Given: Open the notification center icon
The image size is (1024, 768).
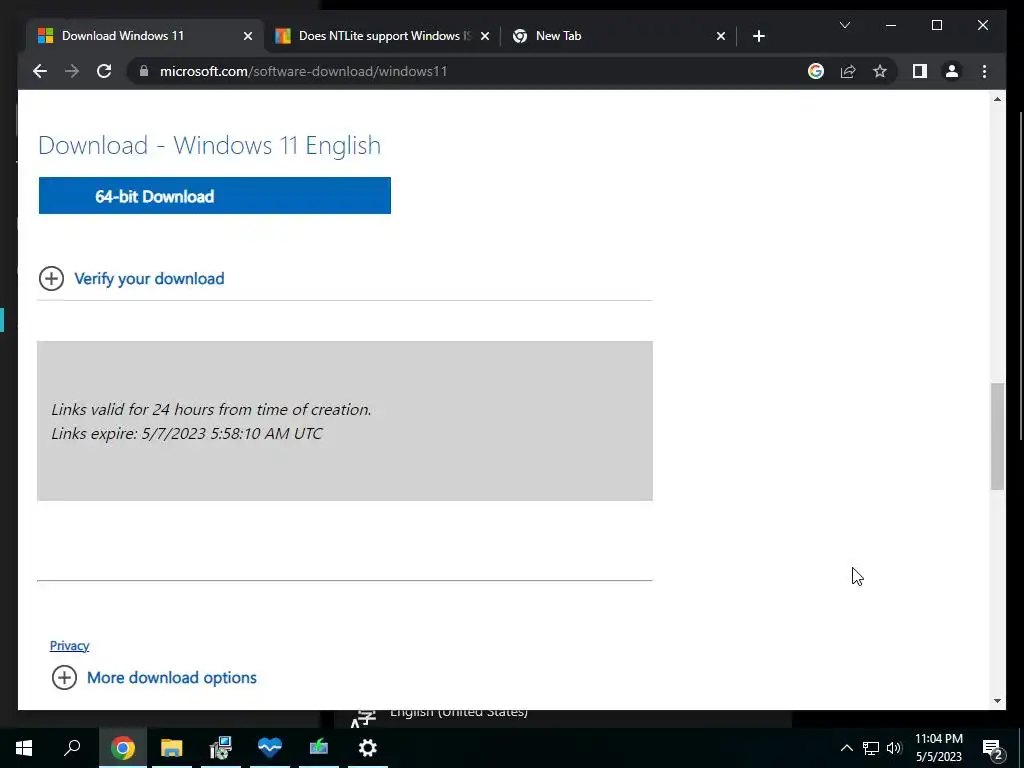Looking at the screenshot, I should click(x=992, y=748).
